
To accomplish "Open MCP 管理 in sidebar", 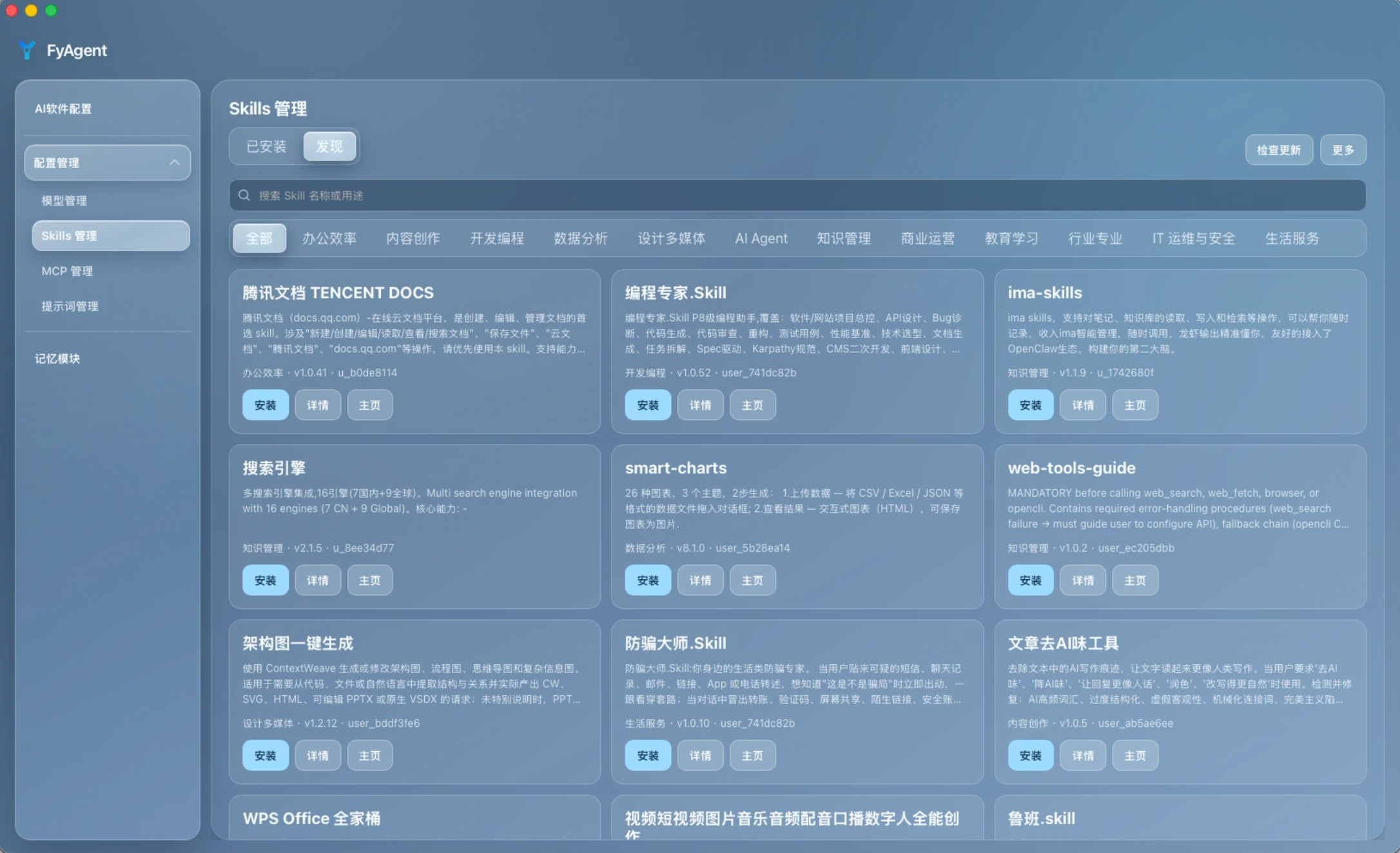I will [67, 271].
